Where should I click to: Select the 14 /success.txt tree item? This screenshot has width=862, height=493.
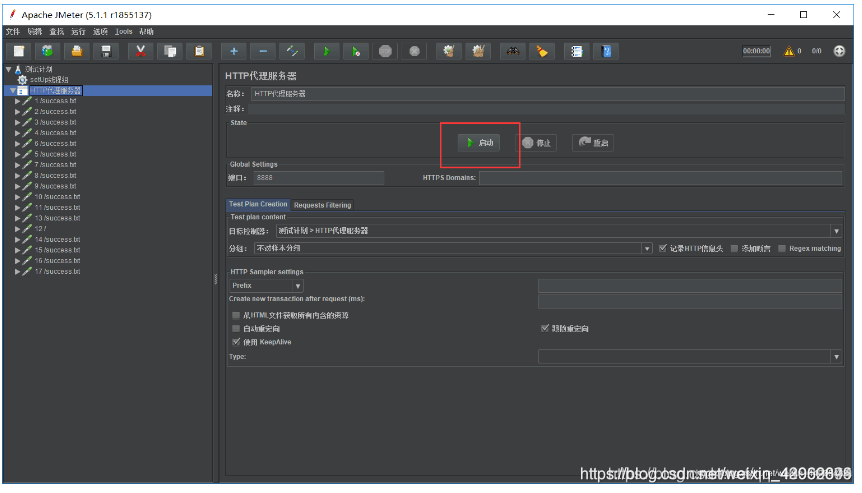point(57,240)
